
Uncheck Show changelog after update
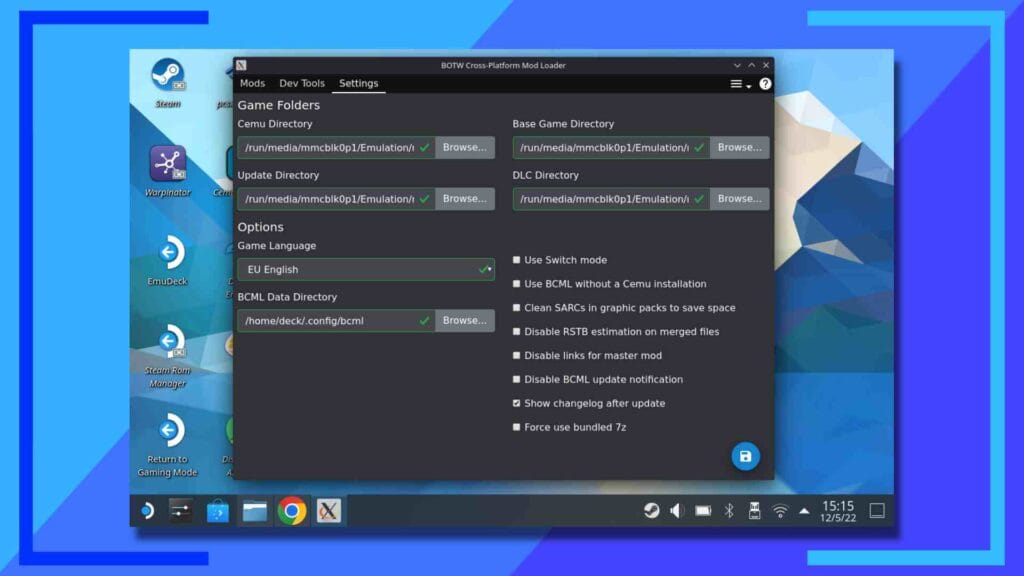pyautogui.click(x=517, y=404)
